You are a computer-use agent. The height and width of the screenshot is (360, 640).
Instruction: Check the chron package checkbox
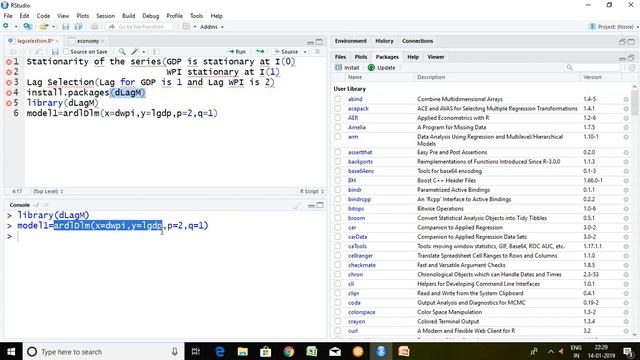338,275
